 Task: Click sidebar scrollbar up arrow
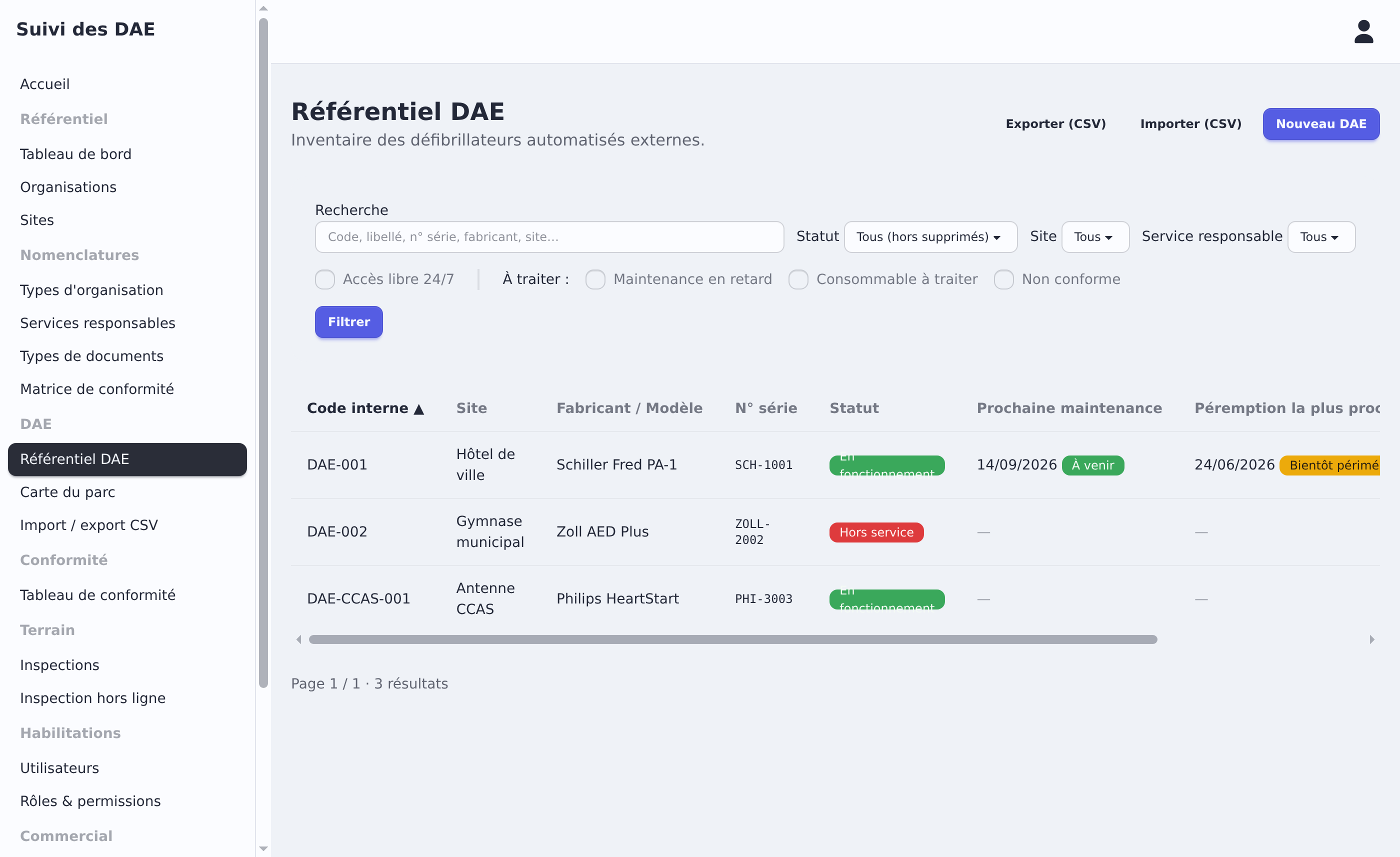pos(263,8)
